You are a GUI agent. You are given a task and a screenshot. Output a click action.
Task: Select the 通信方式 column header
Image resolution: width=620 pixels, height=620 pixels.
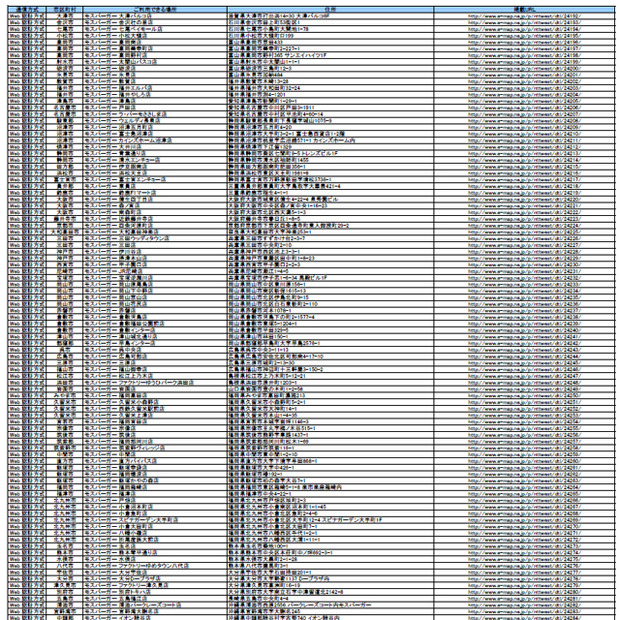(27, 9)
